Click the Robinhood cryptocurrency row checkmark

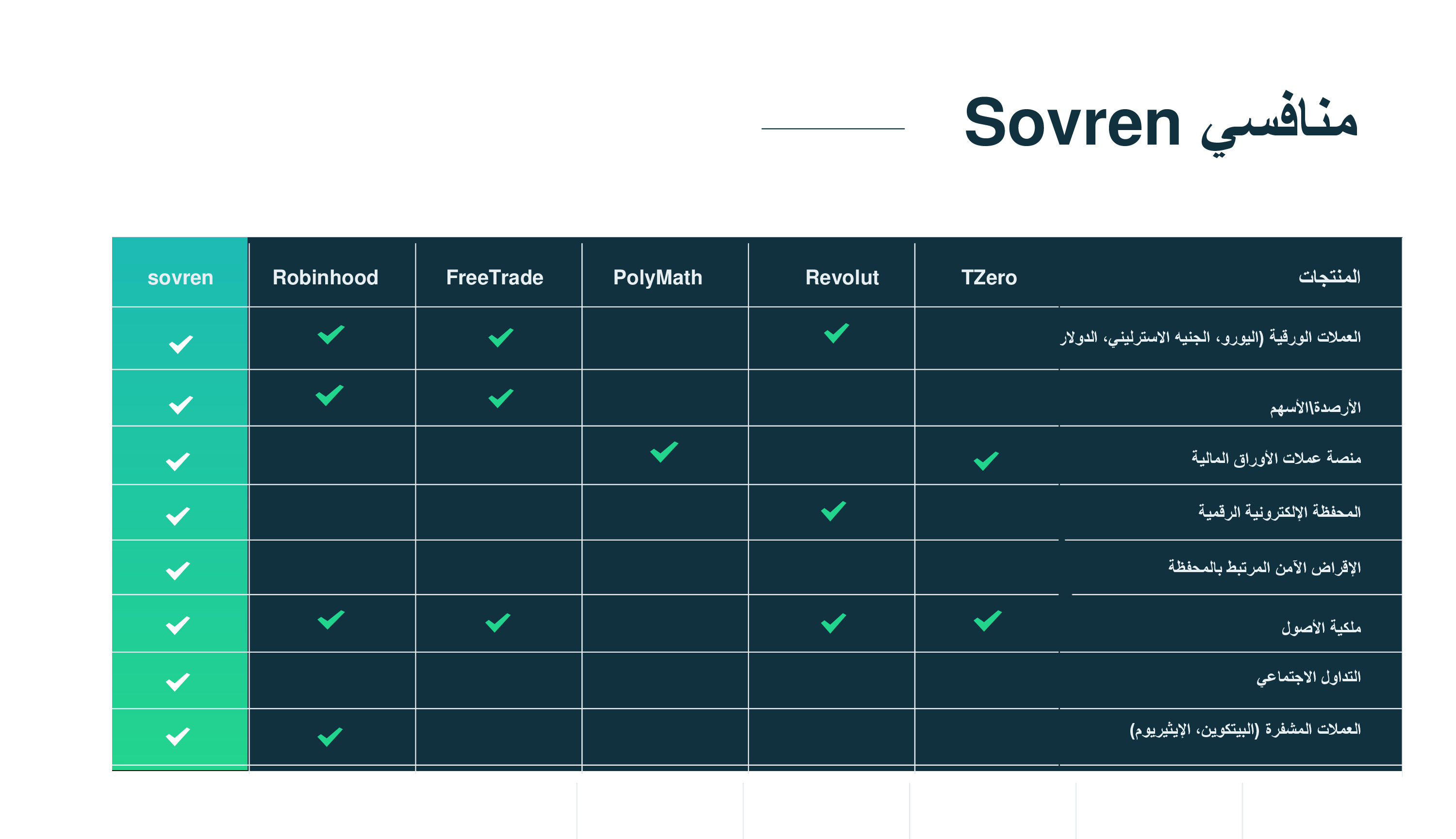pyautogui.click(x=330, y=737)
